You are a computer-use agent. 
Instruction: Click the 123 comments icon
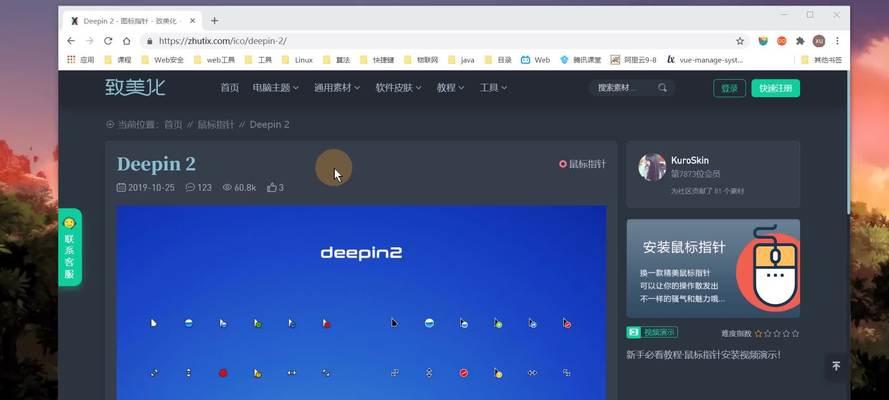coord(190,188)
